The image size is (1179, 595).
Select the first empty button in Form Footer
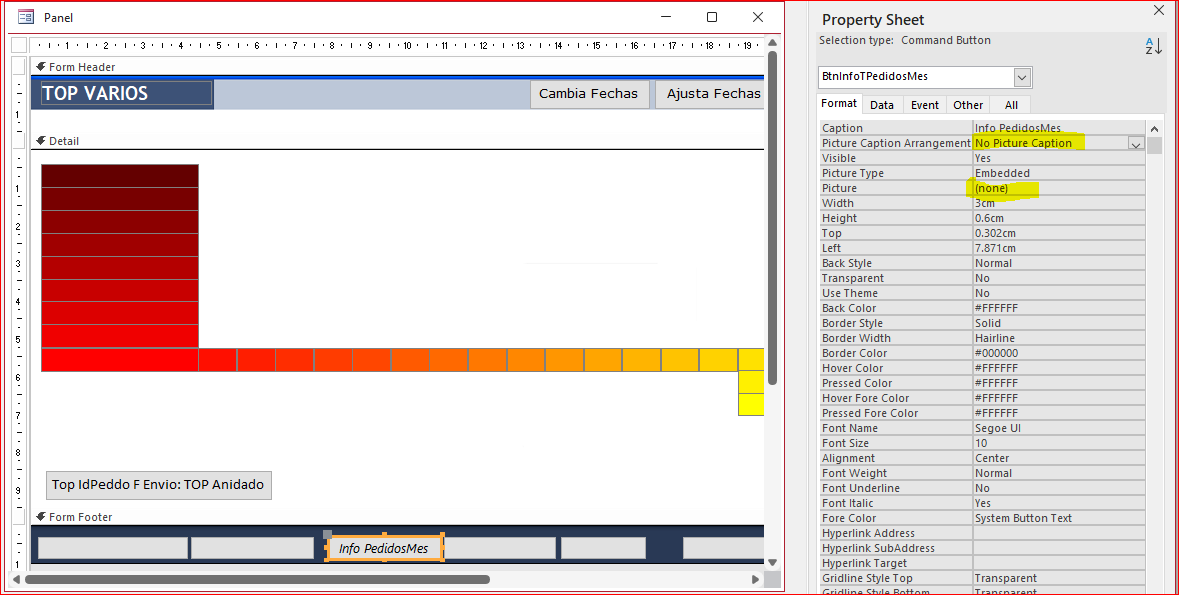pos(113,548)
